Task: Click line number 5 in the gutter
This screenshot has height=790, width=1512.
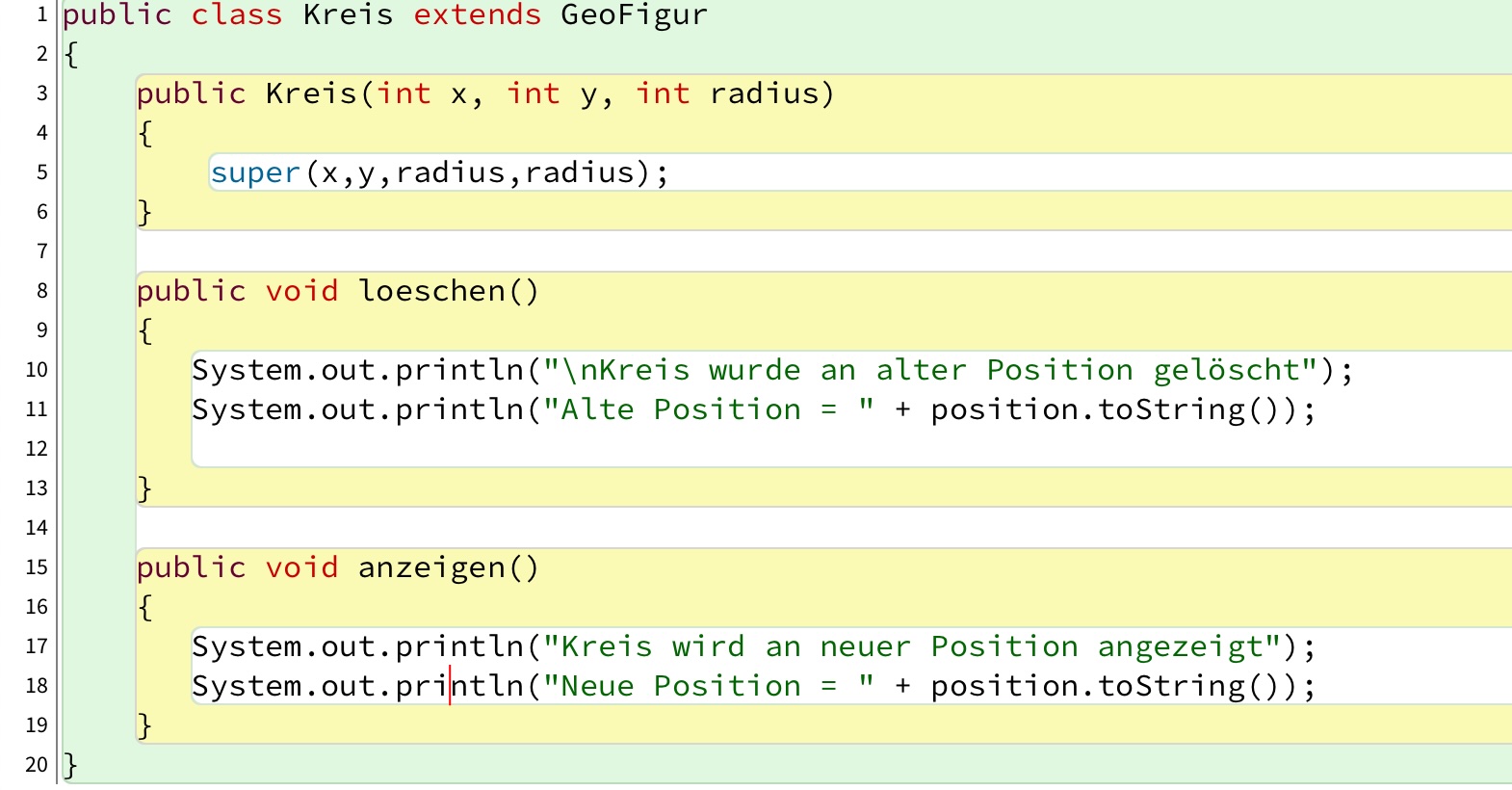Action: click(x=41, y=172)
